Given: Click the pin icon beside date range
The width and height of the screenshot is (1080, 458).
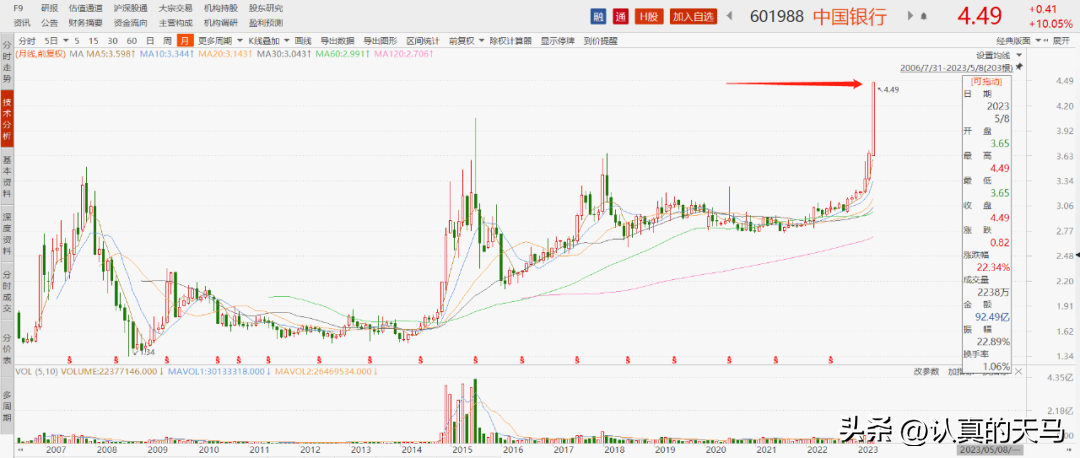Looking at the screenshot, I should coord(1019,67).
